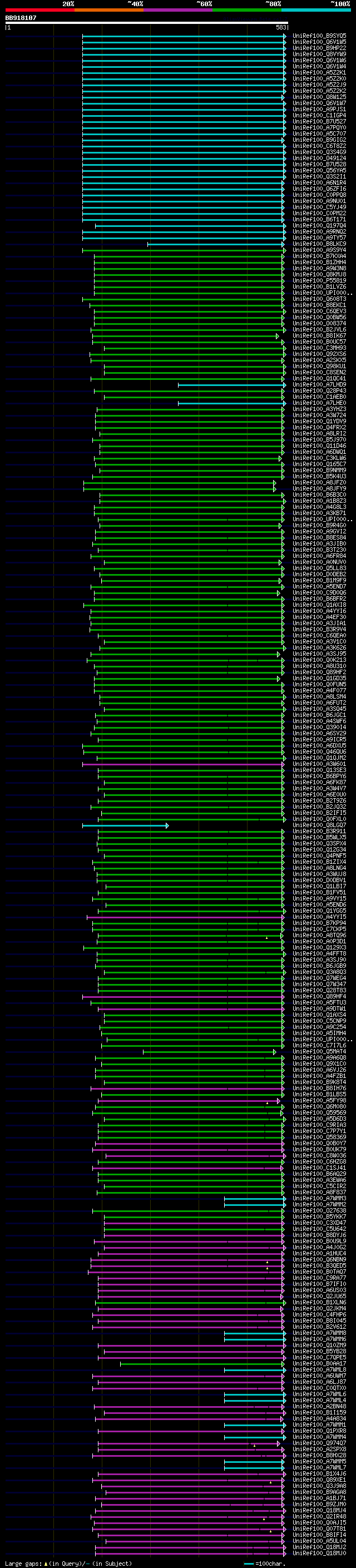This screenshot has width=356, height=1568.
Task: Click label UniRef100_B3R911
Action: tap(319, 831)
